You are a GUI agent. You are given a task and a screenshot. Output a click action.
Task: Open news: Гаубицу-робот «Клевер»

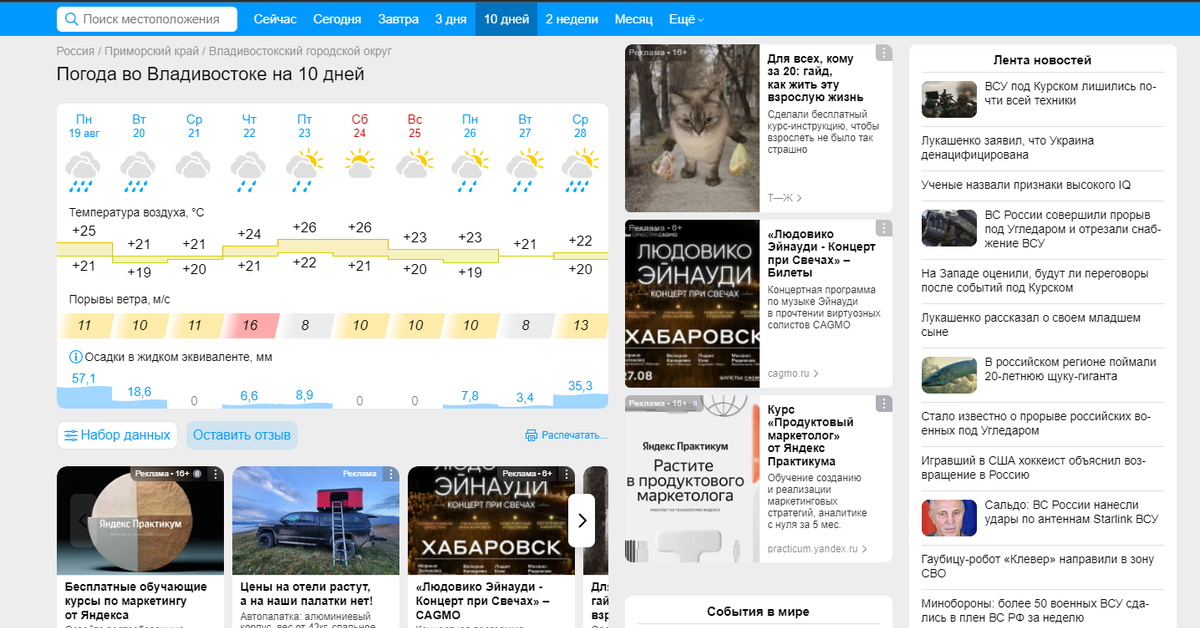[1037, 566]
